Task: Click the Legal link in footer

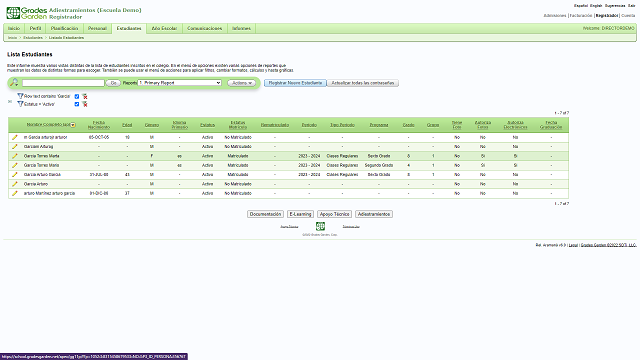Action: 573,245
